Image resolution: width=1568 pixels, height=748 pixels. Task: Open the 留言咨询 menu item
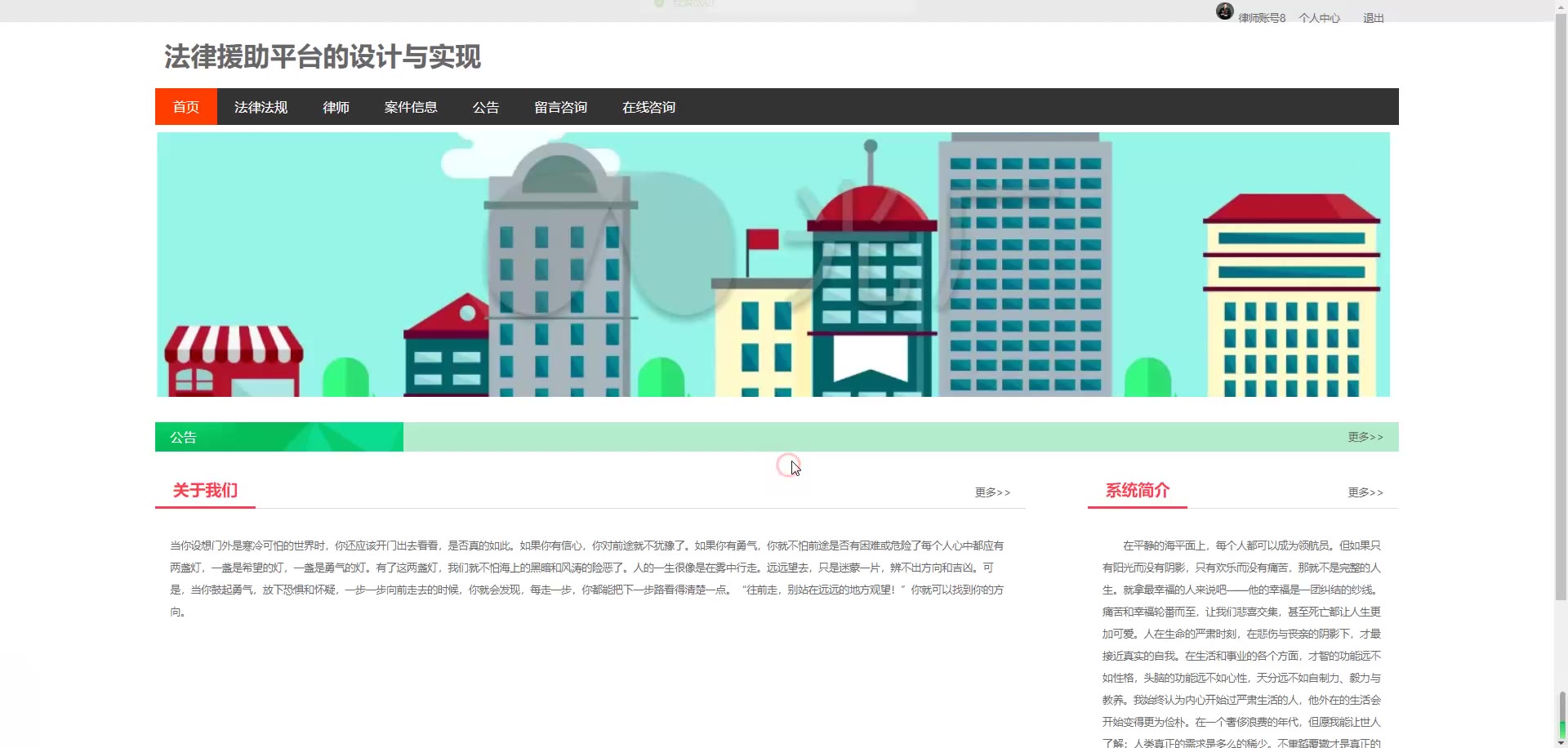tap(560, 107)
